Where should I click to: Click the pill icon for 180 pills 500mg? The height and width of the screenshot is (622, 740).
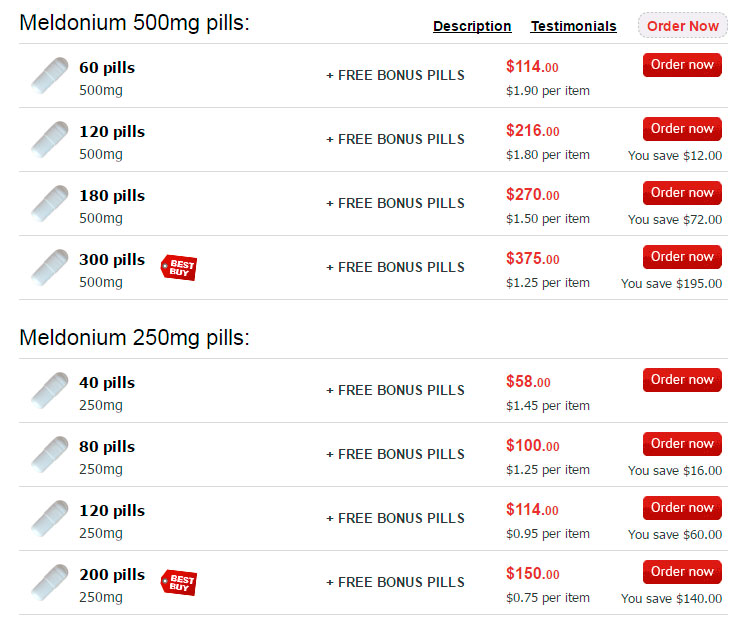(50, 203)
